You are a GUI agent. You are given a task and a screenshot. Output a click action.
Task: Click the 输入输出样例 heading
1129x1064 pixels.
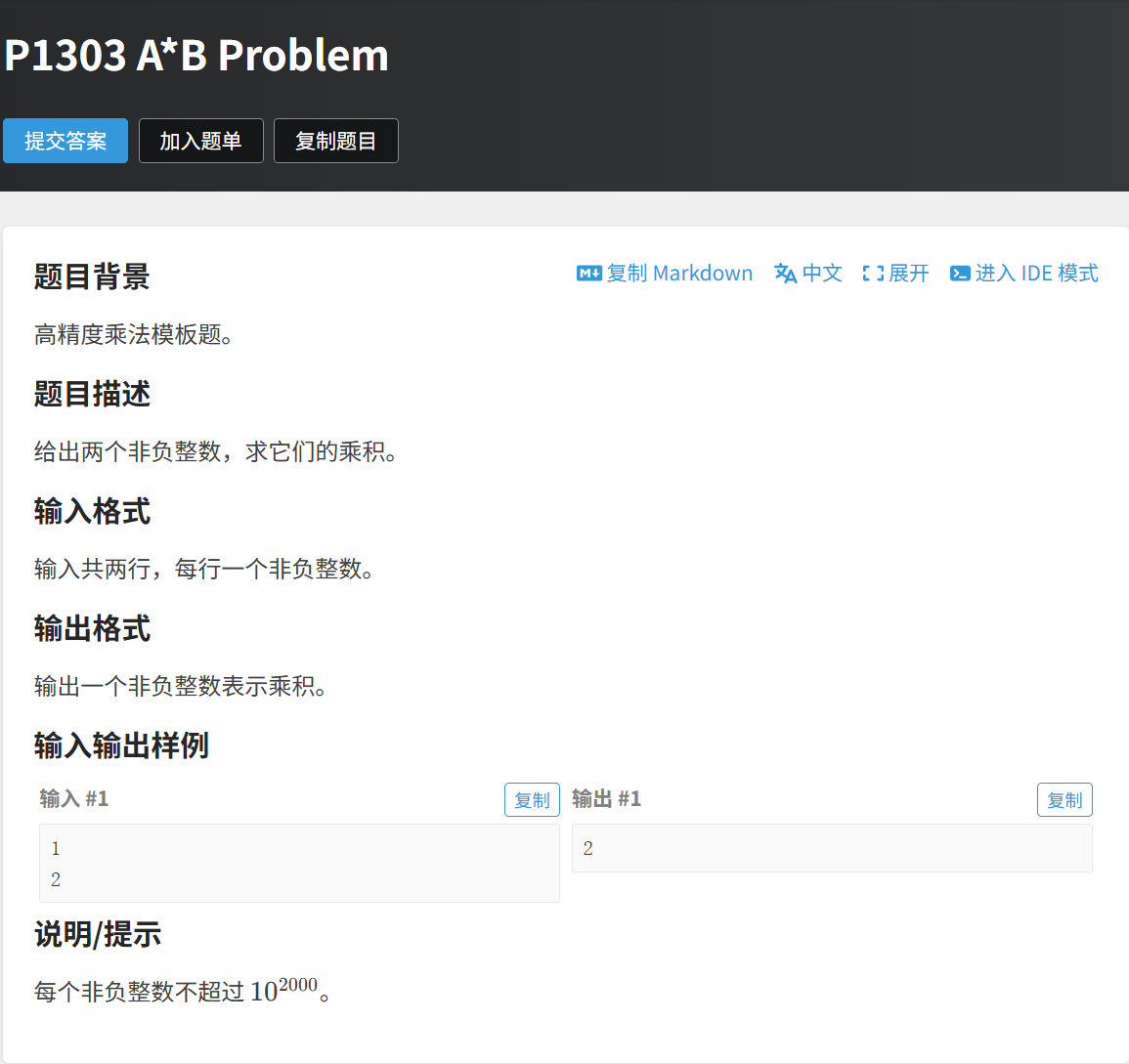point(121,745)
